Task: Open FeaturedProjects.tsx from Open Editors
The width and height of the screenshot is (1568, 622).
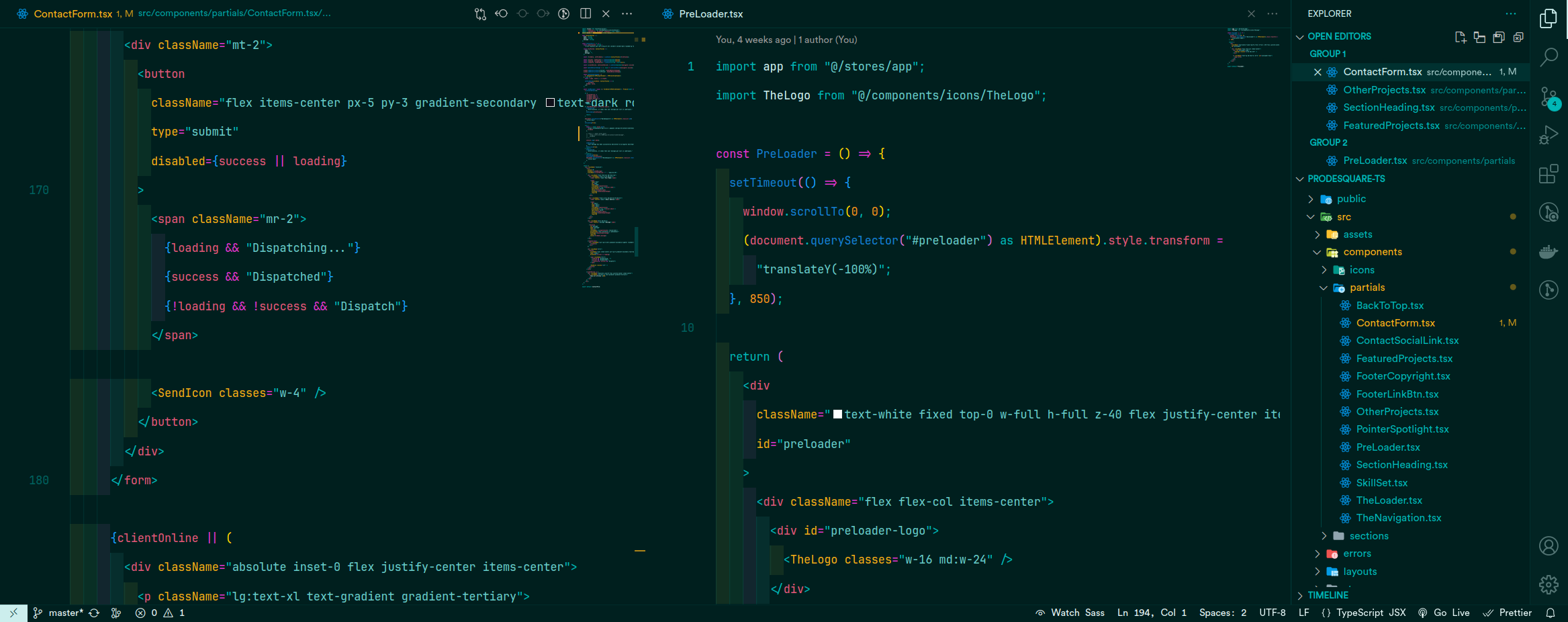Action: pos(1410,126)
